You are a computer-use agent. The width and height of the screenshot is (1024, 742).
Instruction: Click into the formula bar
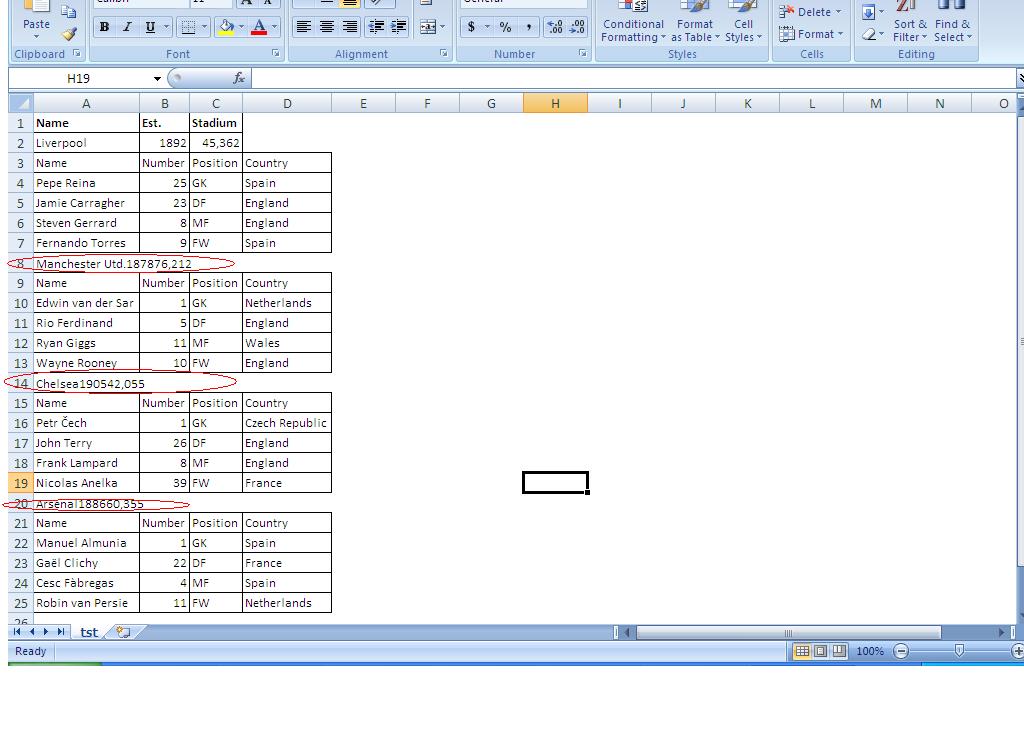pos(632,78)
